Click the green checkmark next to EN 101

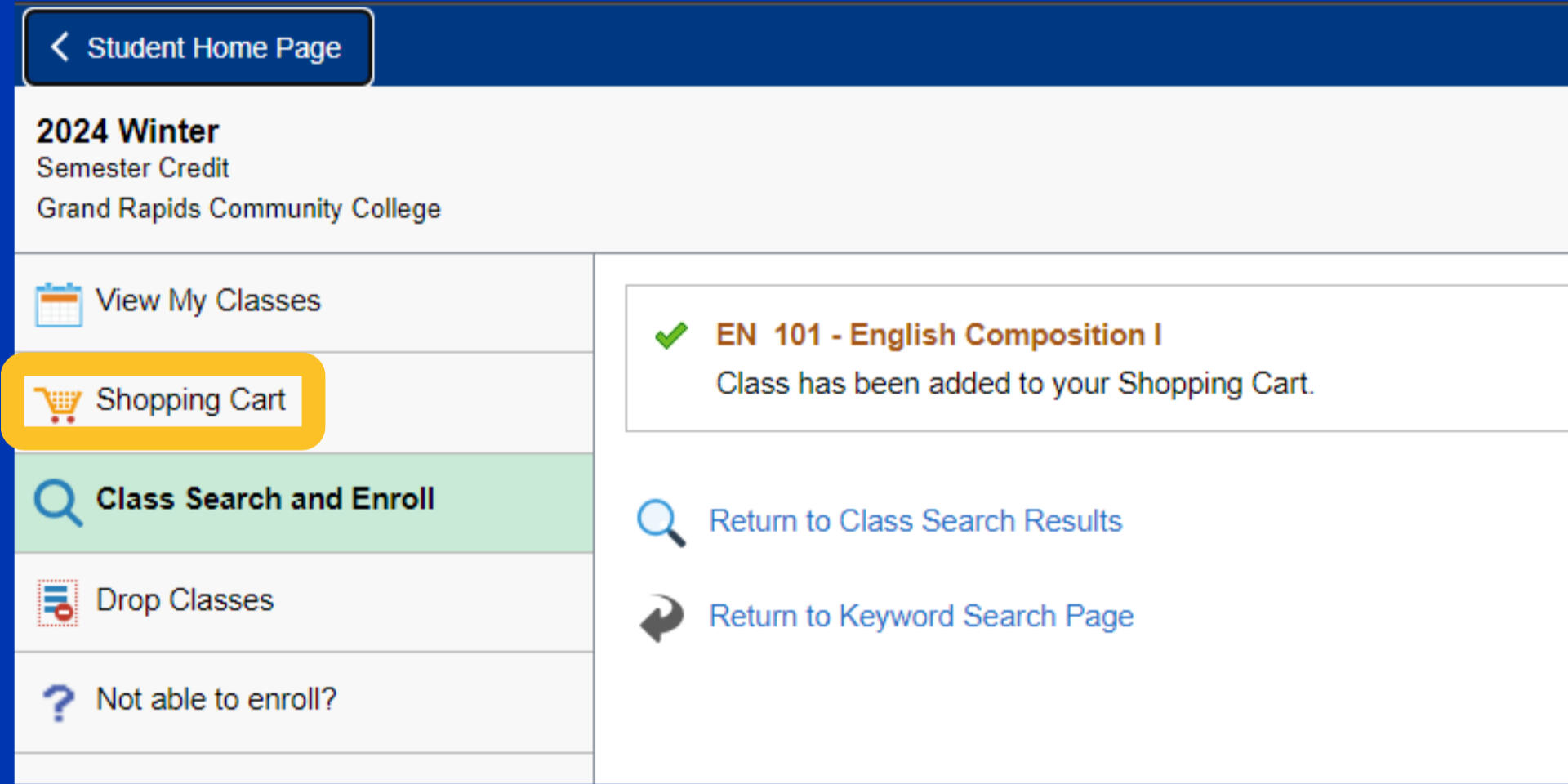(671, 335)
